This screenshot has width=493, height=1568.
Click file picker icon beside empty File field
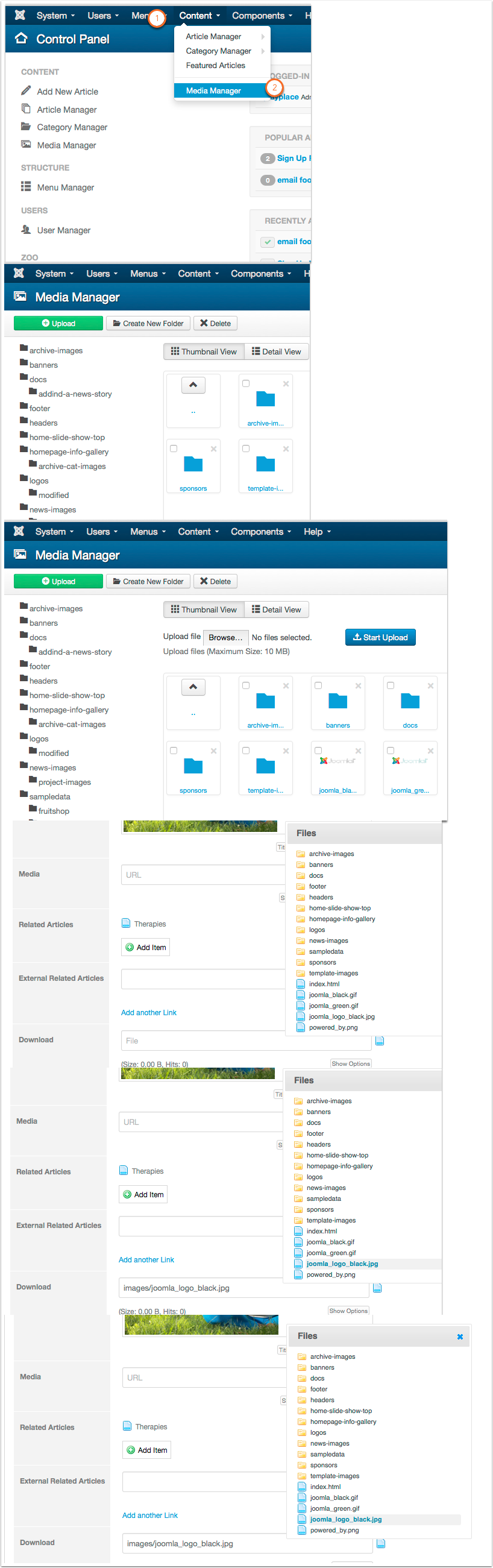(380, 1041)
